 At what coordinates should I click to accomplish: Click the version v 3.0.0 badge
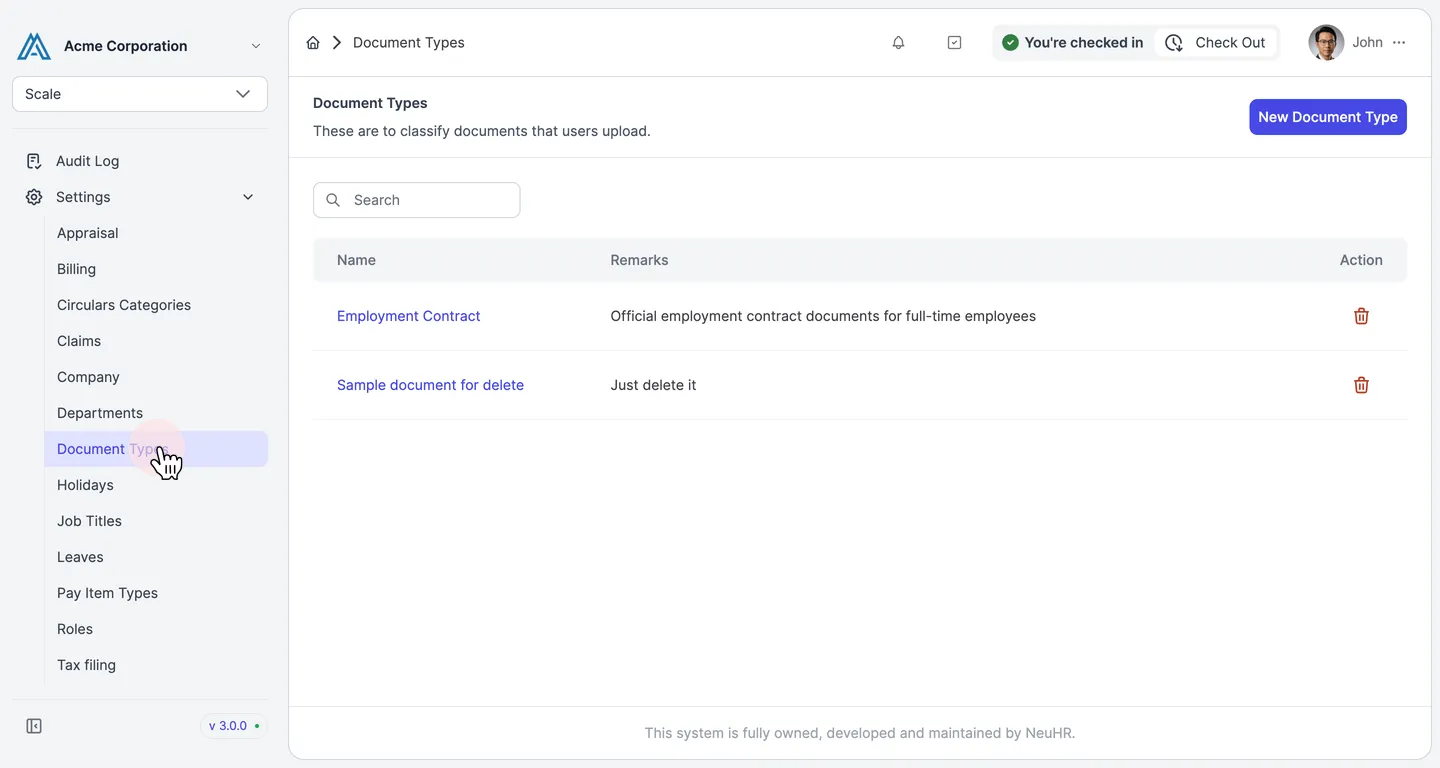click(x=234, y=726)
